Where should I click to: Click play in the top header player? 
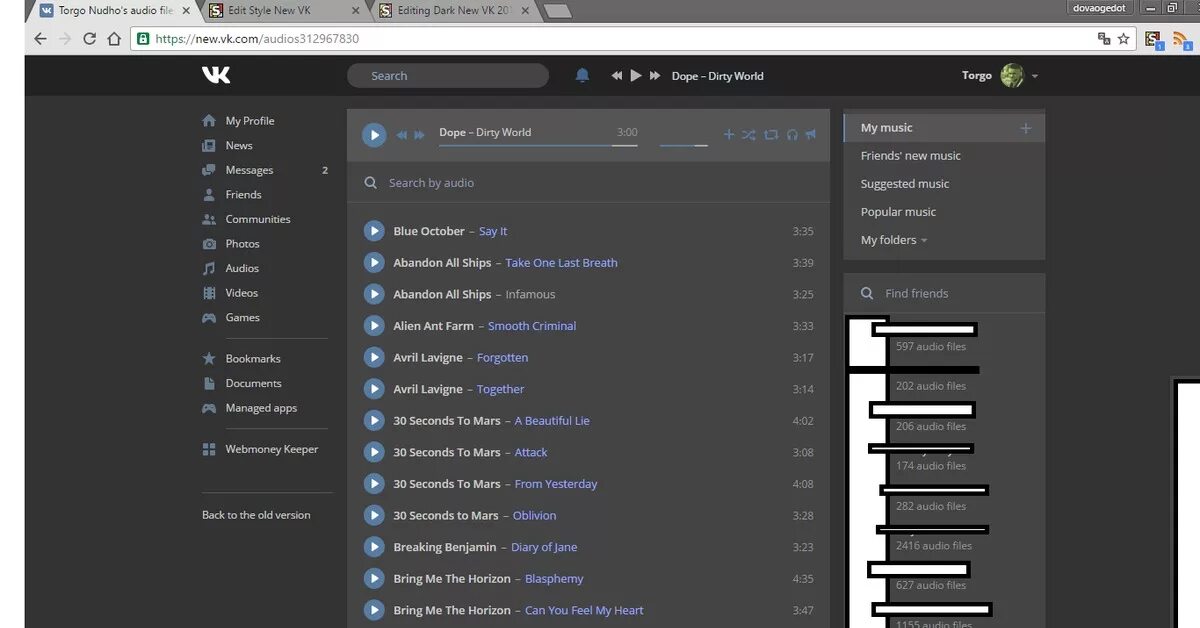pos(636,75)
